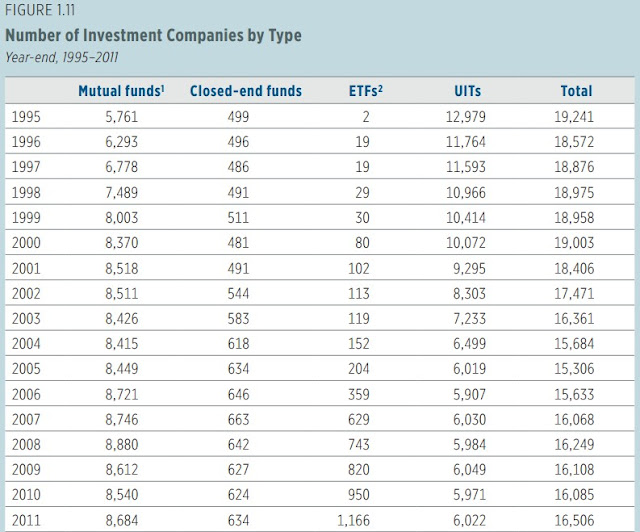Click total value 16,506

[574, 520]
